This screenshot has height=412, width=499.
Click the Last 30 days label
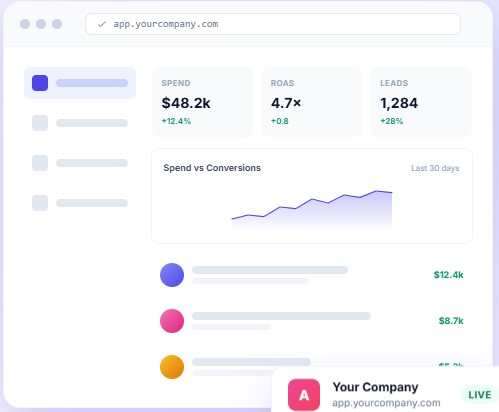coord(435,168)
